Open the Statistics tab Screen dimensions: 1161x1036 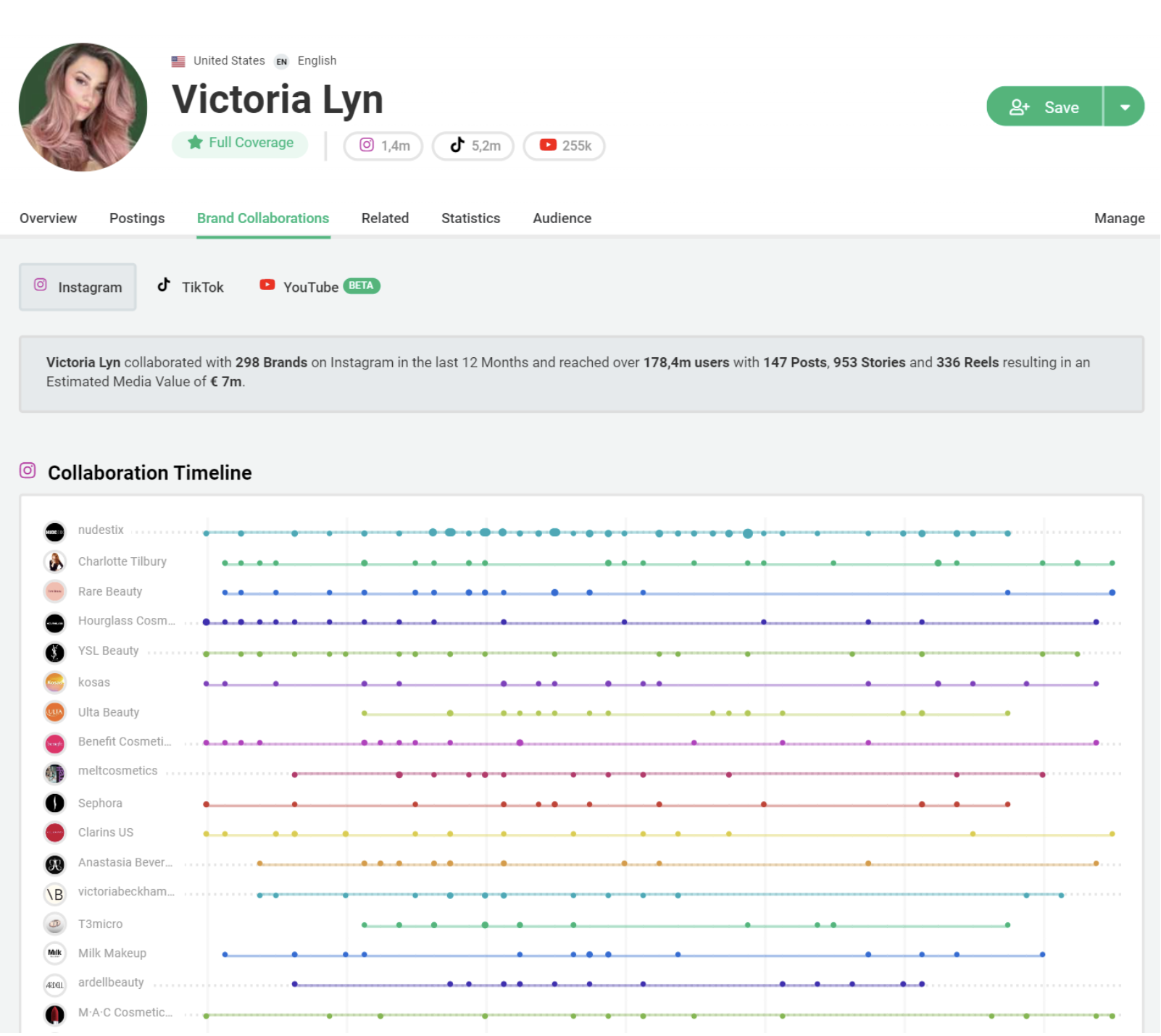[x=470, y=218]
